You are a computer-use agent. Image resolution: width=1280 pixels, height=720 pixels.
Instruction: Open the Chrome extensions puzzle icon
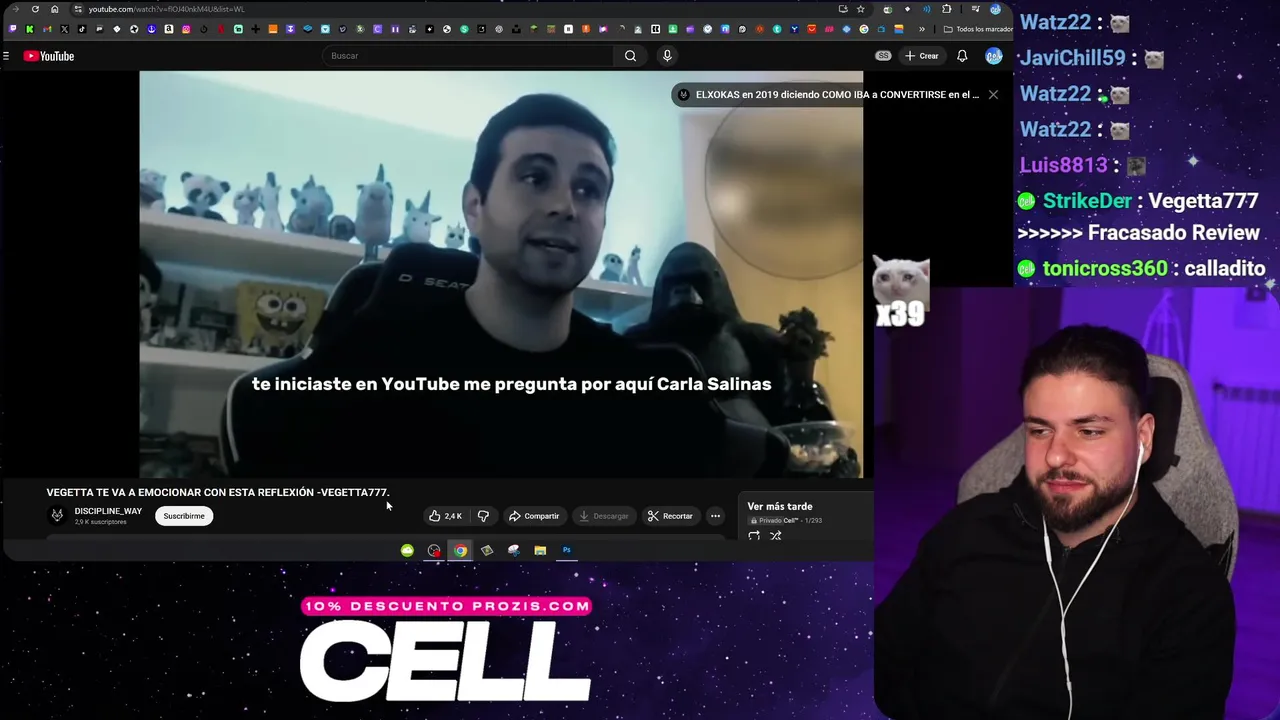tap(946, 9)
